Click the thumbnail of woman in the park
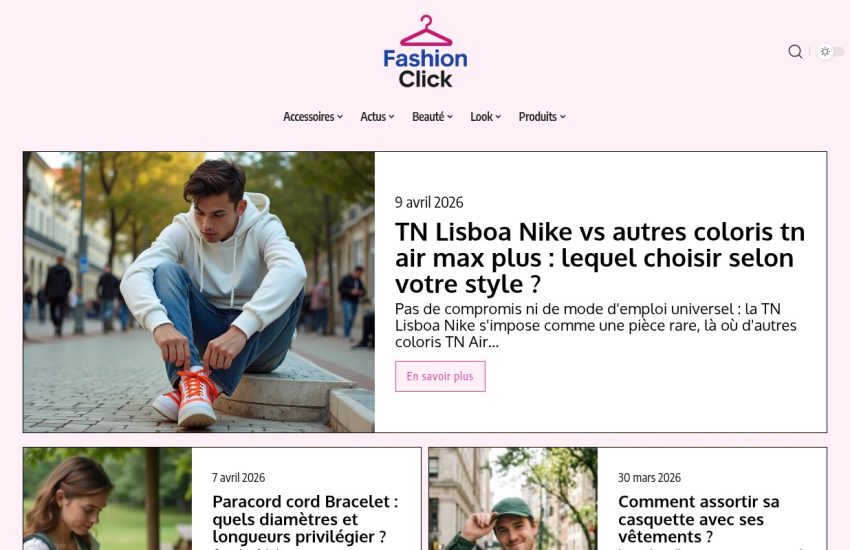This screenshot has width=850, height=550. (107, 499)
